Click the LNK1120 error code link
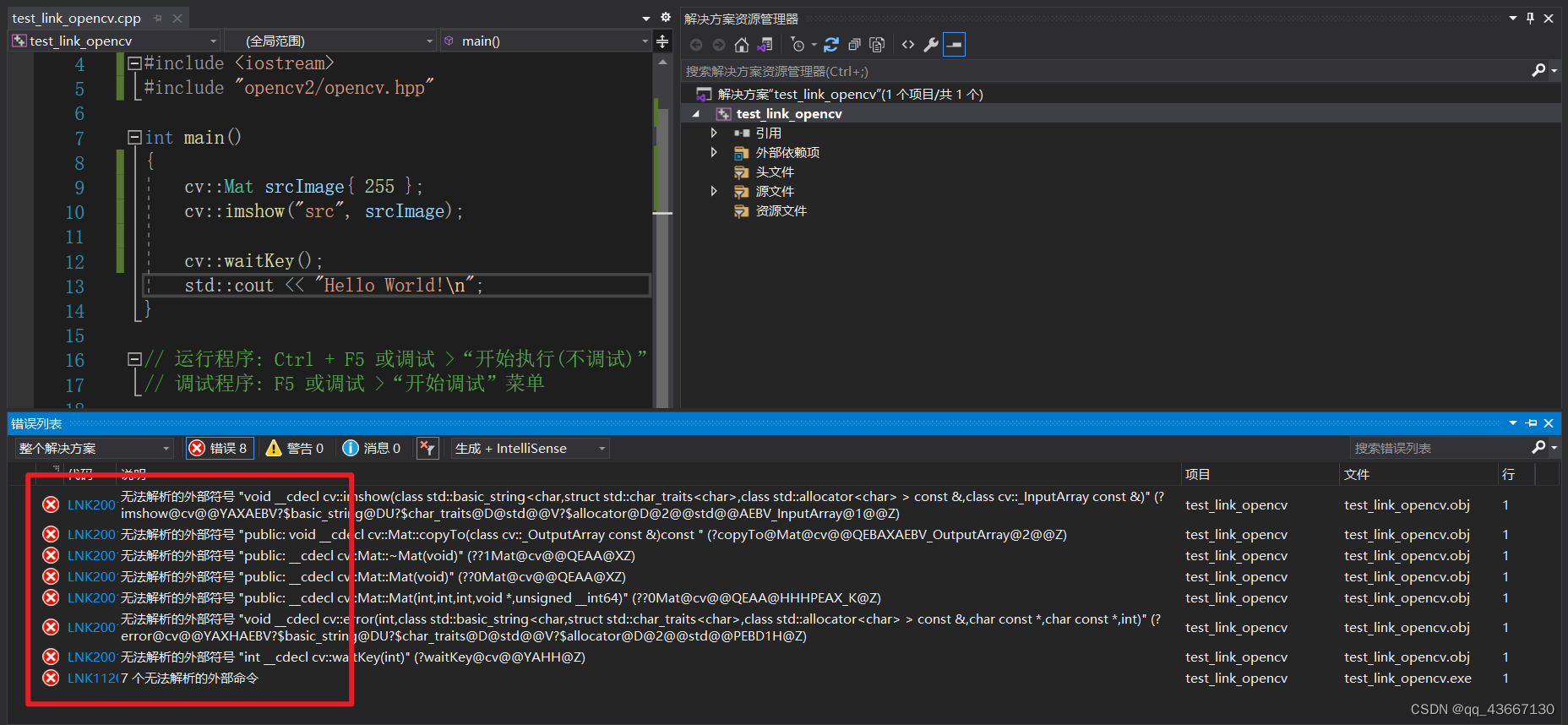The image size is (1568, 725). 91,678
